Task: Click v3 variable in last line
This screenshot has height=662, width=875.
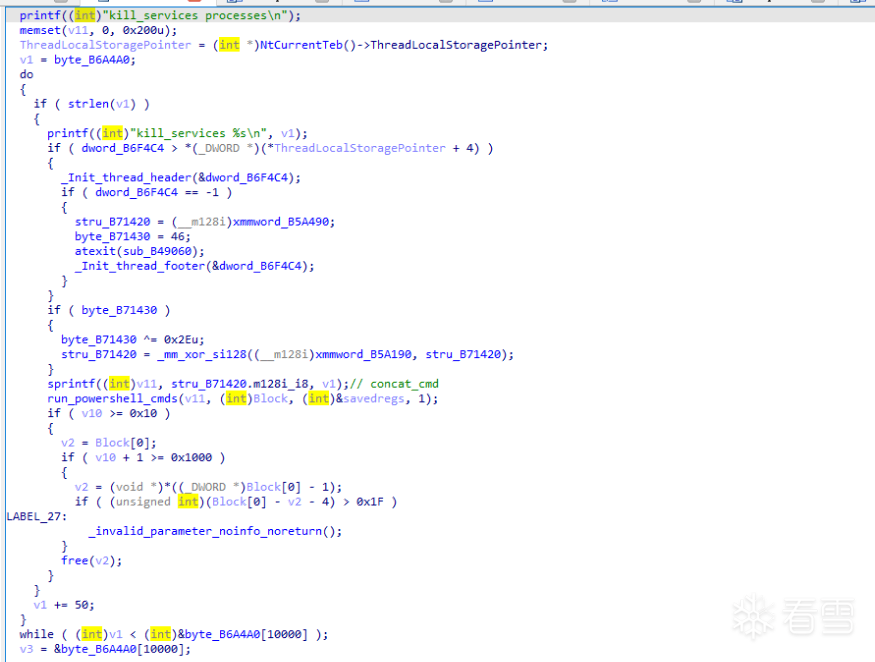Action: tap(26, 649)
